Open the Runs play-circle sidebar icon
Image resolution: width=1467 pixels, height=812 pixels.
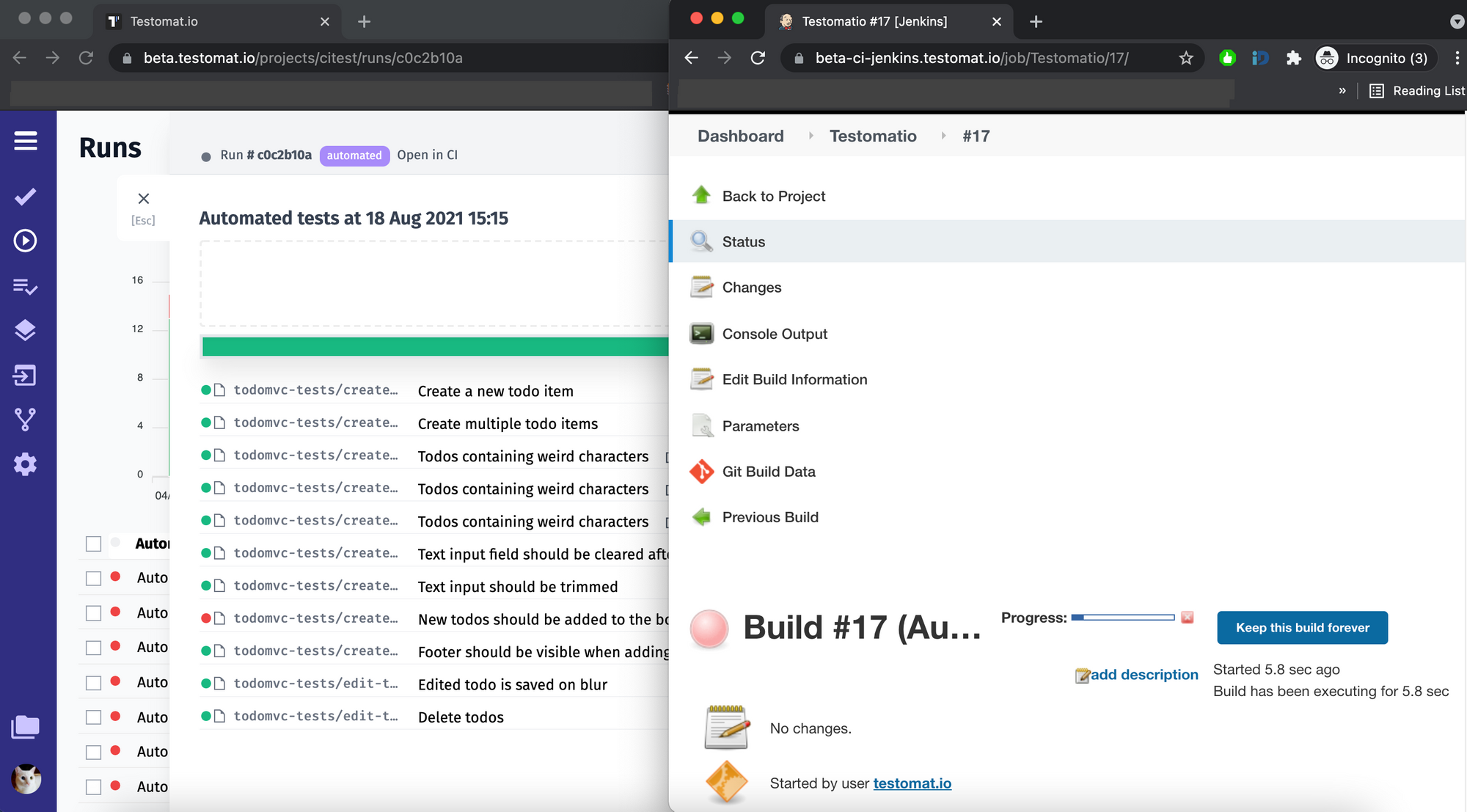coord(26,241)
